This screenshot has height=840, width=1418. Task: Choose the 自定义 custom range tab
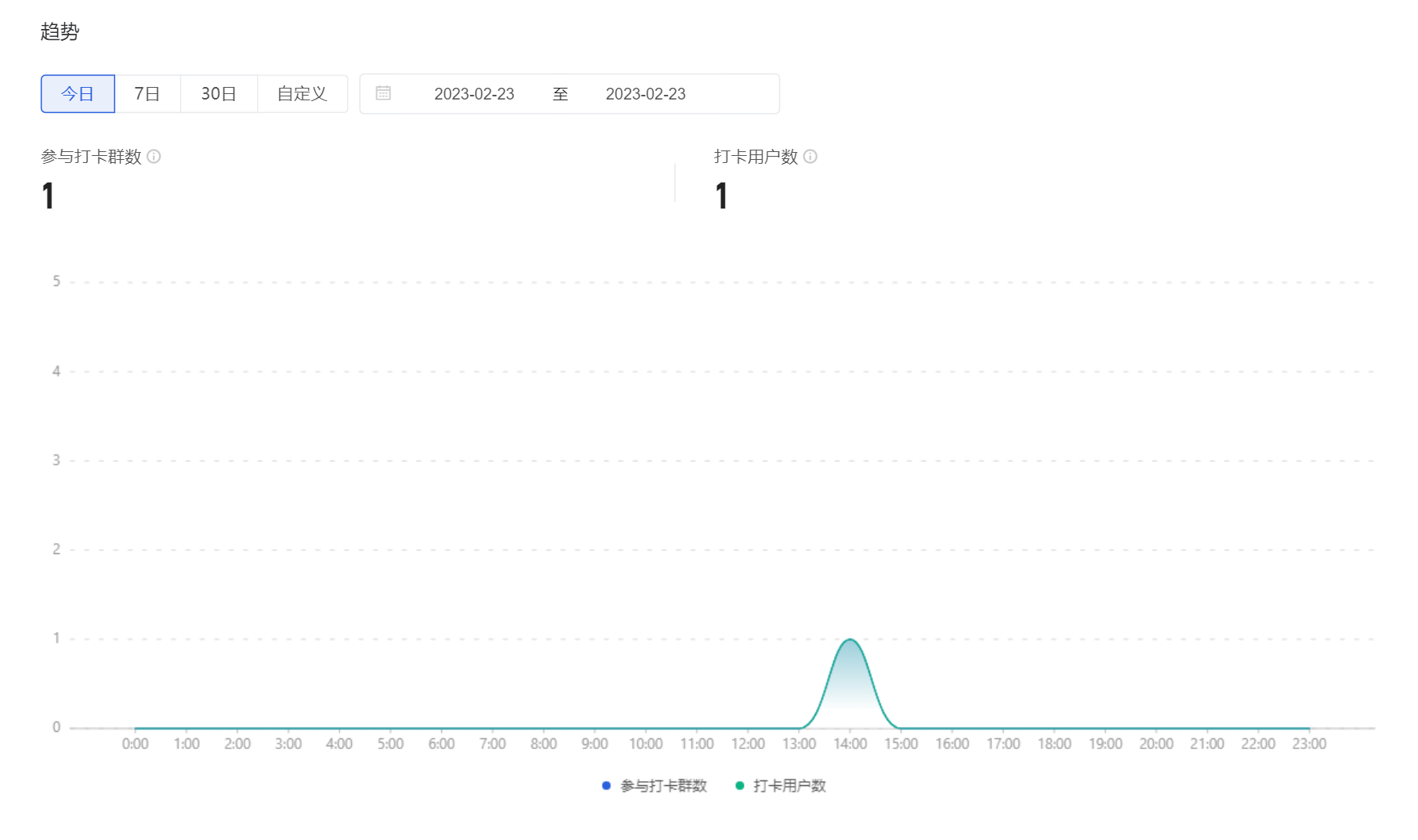(303, 94)
